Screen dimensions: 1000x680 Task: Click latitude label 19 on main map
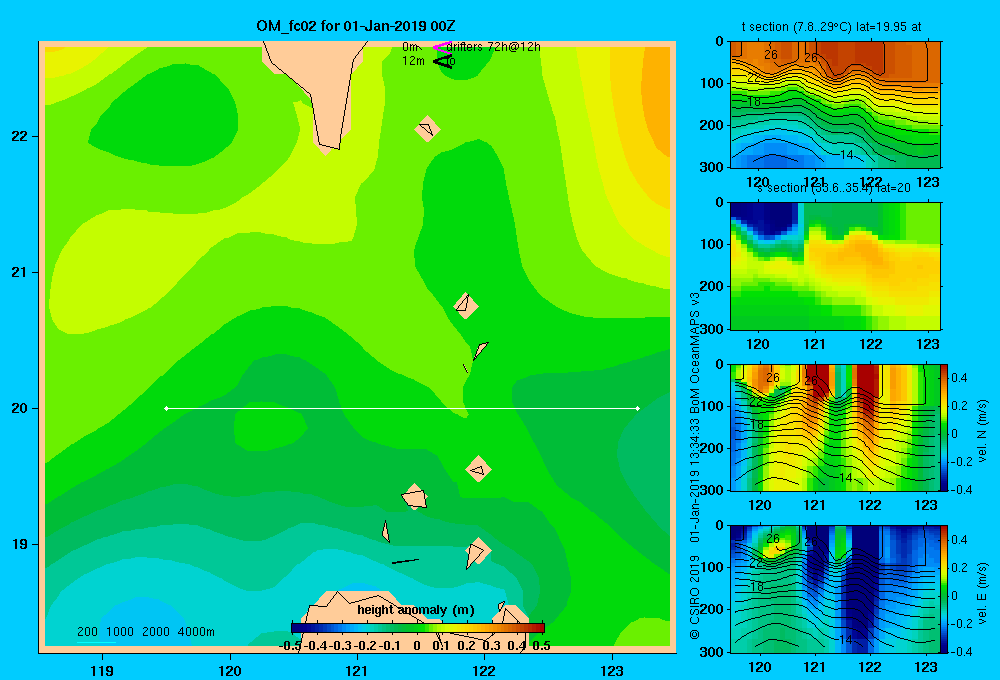tap(20, 544)
